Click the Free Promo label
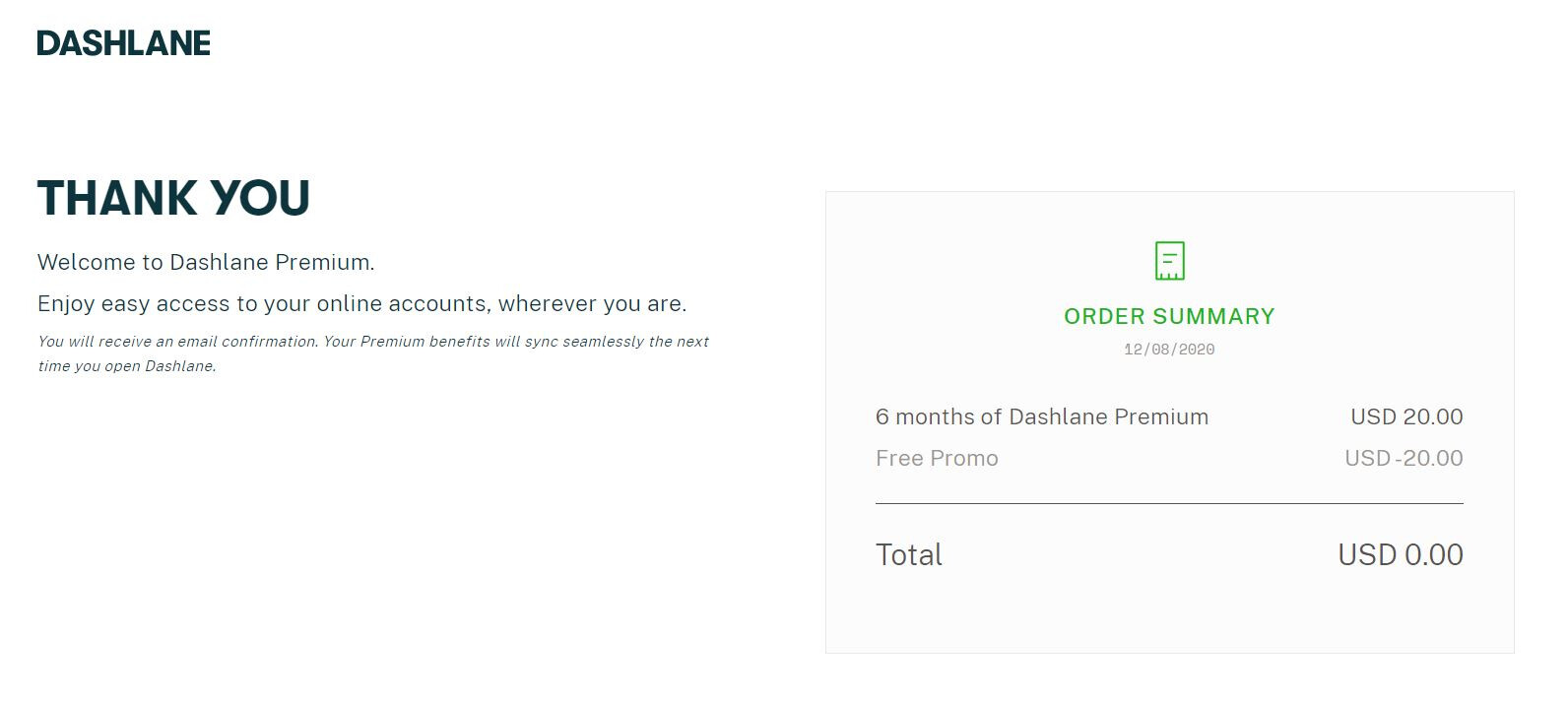Screen dimensions: 1568x703 click(x=937, y=459)
